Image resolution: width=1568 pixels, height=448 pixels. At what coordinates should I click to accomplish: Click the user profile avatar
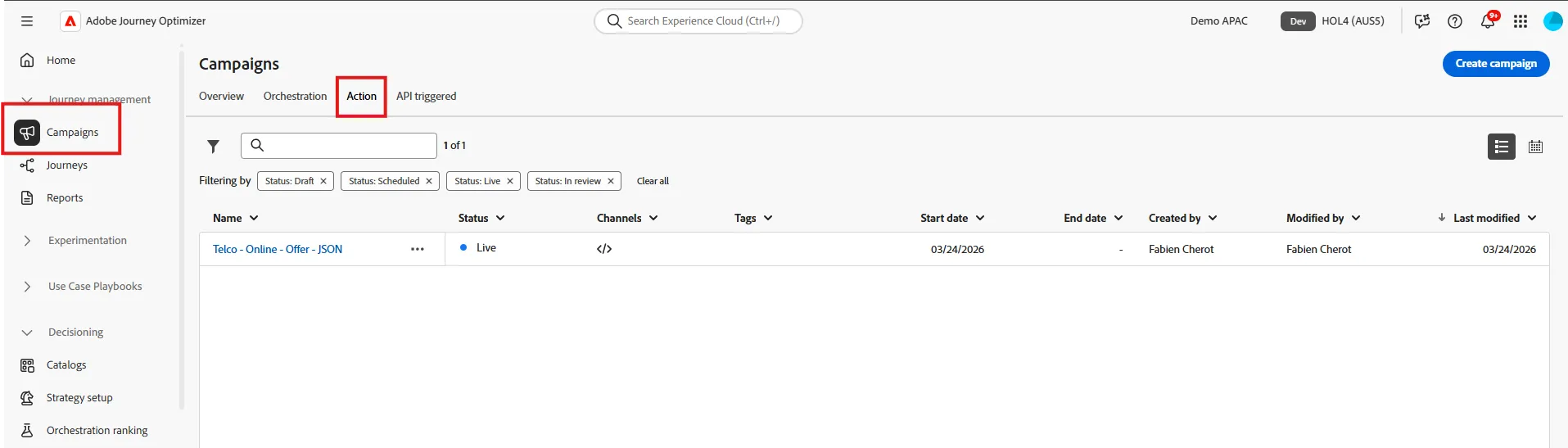[1552, 21]
